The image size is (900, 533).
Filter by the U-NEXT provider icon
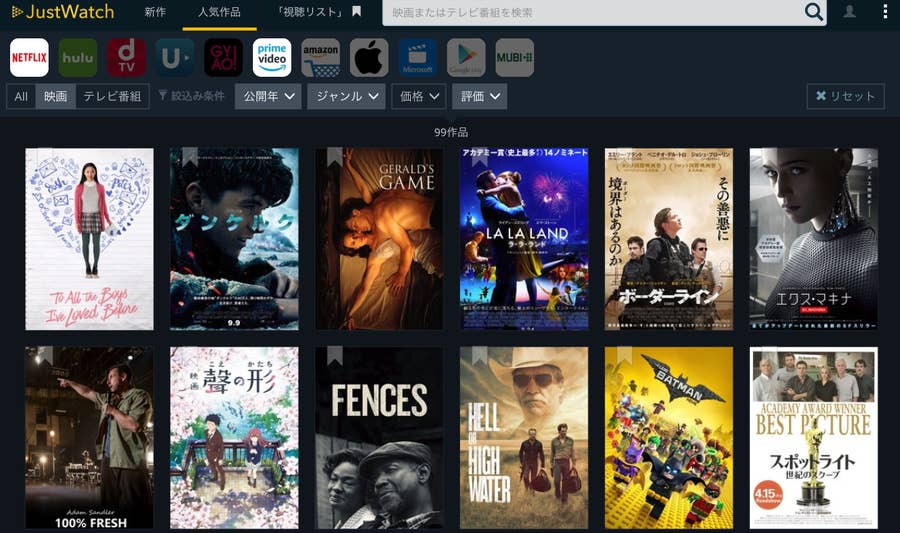coord(175,57)
